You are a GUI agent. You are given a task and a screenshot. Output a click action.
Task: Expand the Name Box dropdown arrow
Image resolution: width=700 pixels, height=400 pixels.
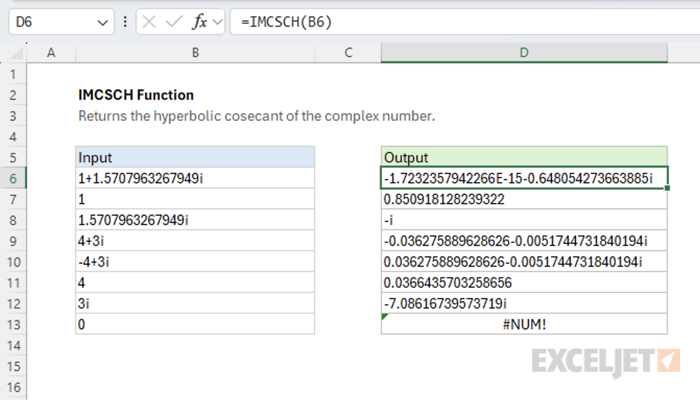[x=103, y=22]
